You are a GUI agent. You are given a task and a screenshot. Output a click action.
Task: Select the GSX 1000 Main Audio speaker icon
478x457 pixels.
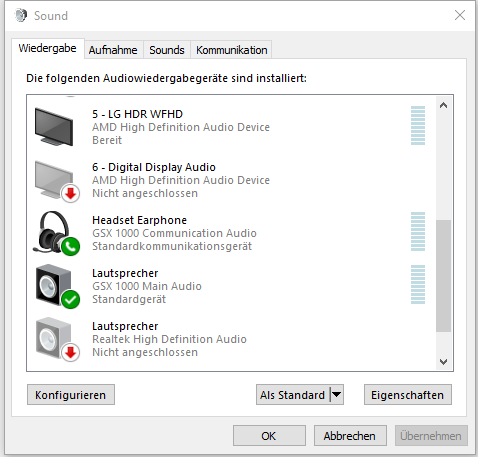tap(54, 285)
